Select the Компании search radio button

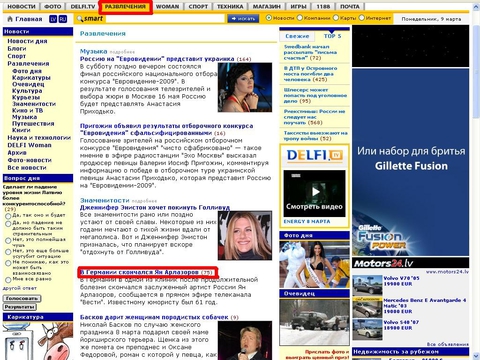pos(300,18)
